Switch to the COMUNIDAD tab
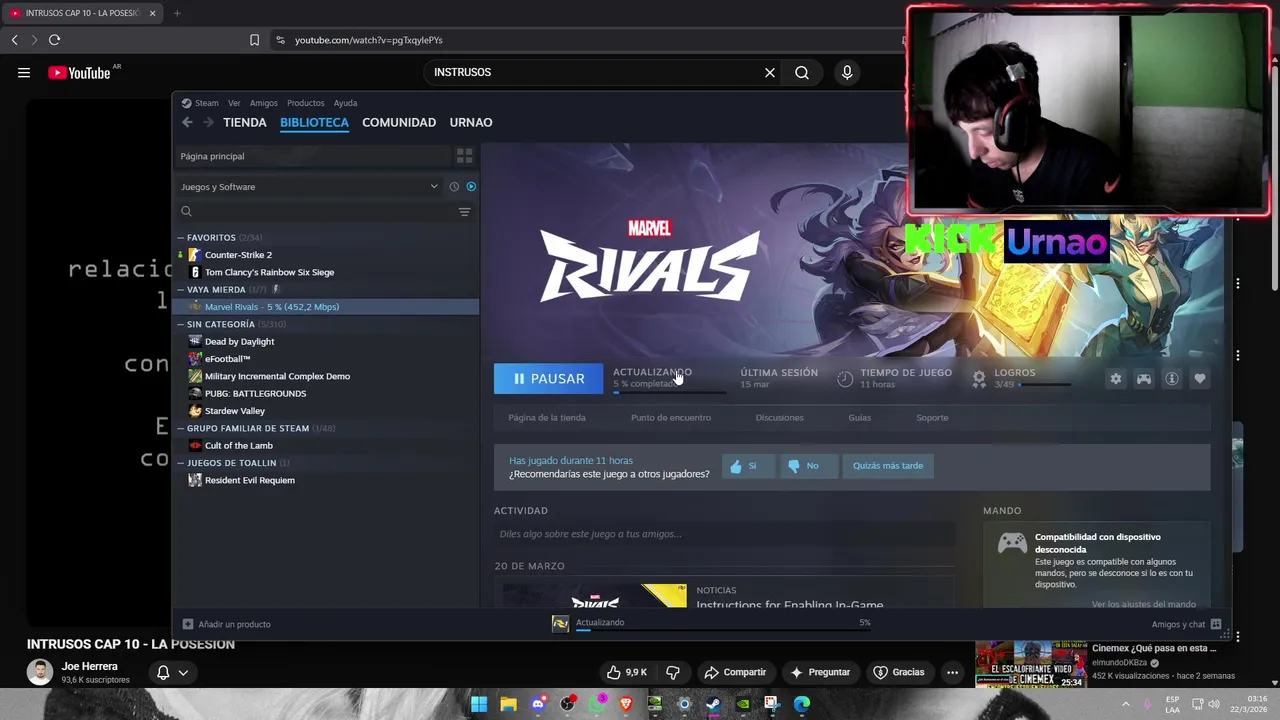This screenshot has height=720, width=1280. point(399,122)
